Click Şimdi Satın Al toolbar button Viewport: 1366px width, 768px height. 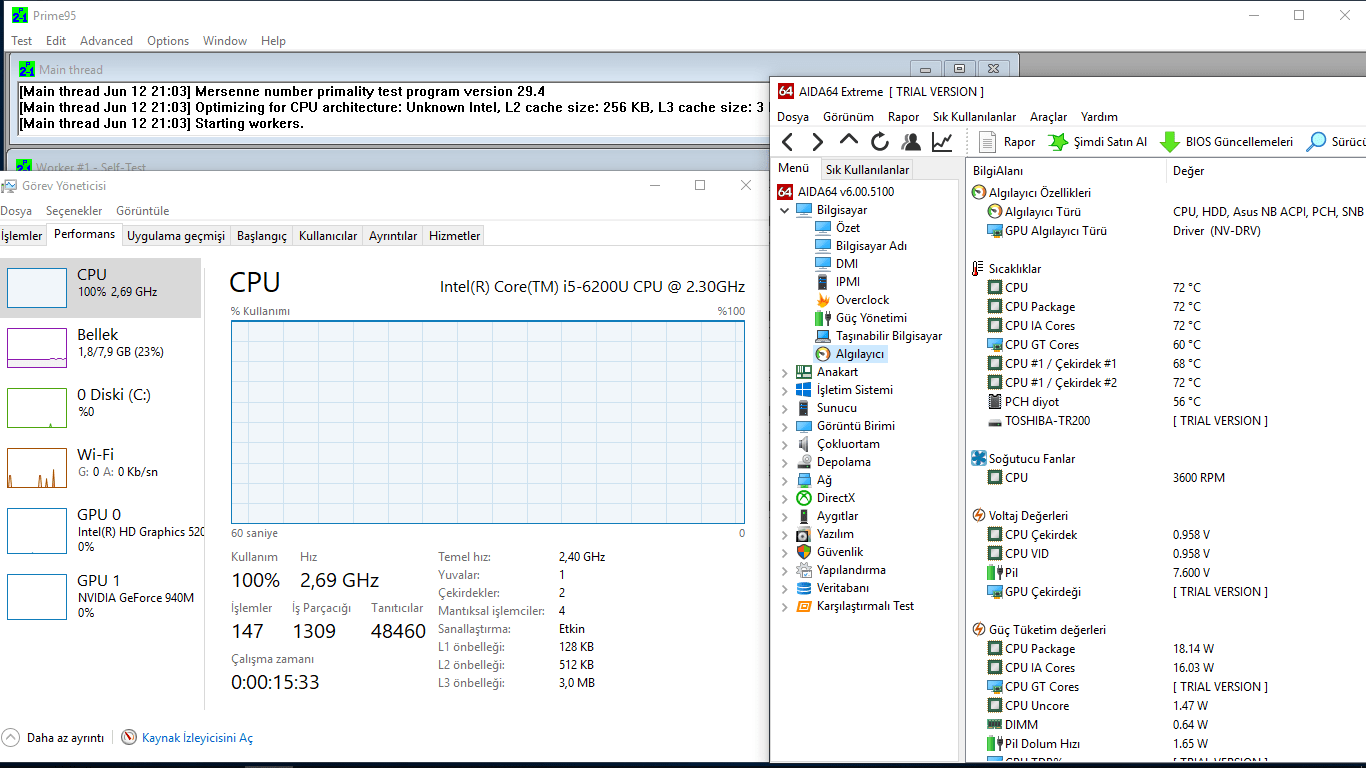coord(1098,142)
